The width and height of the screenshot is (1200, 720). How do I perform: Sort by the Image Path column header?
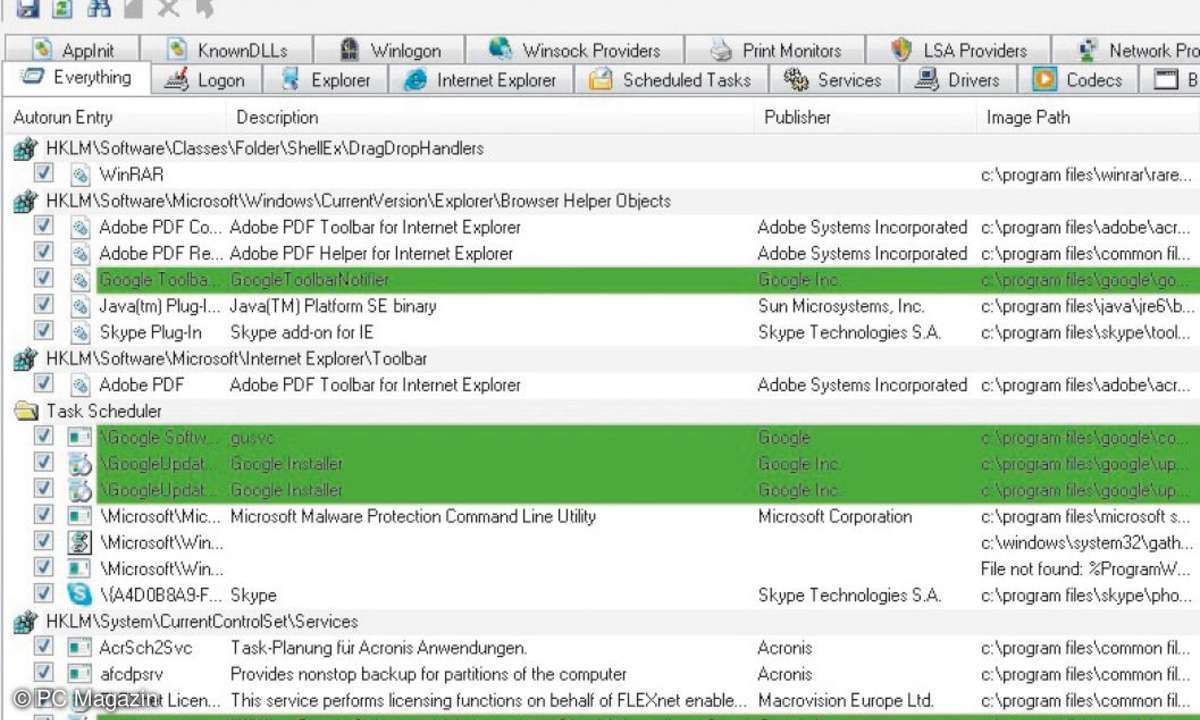[x=1089, y=118]
